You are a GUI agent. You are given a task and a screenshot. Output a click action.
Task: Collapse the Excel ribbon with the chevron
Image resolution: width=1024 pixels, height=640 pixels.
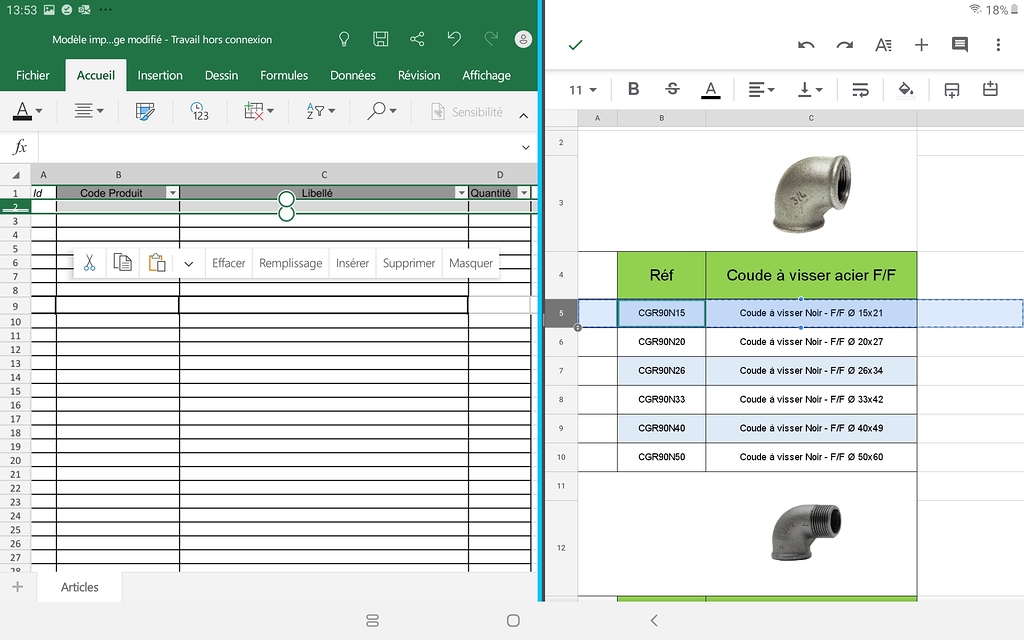tap(524, 114)
